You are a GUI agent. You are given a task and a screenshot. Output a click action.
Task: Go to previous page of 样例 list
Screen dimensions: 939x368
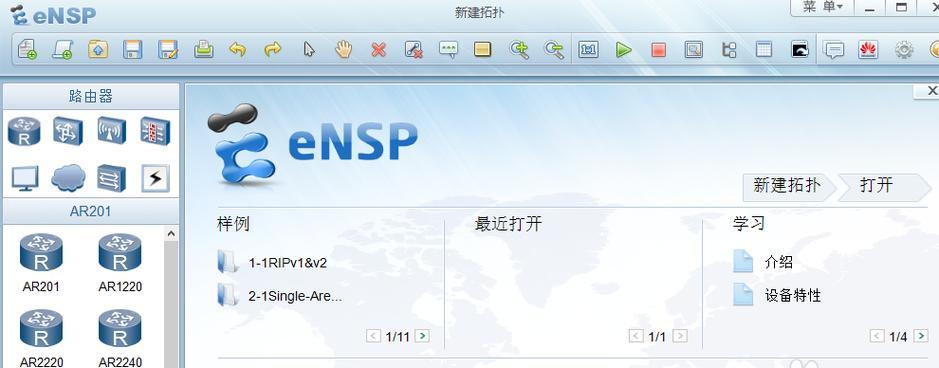click(x=374, y=336)
